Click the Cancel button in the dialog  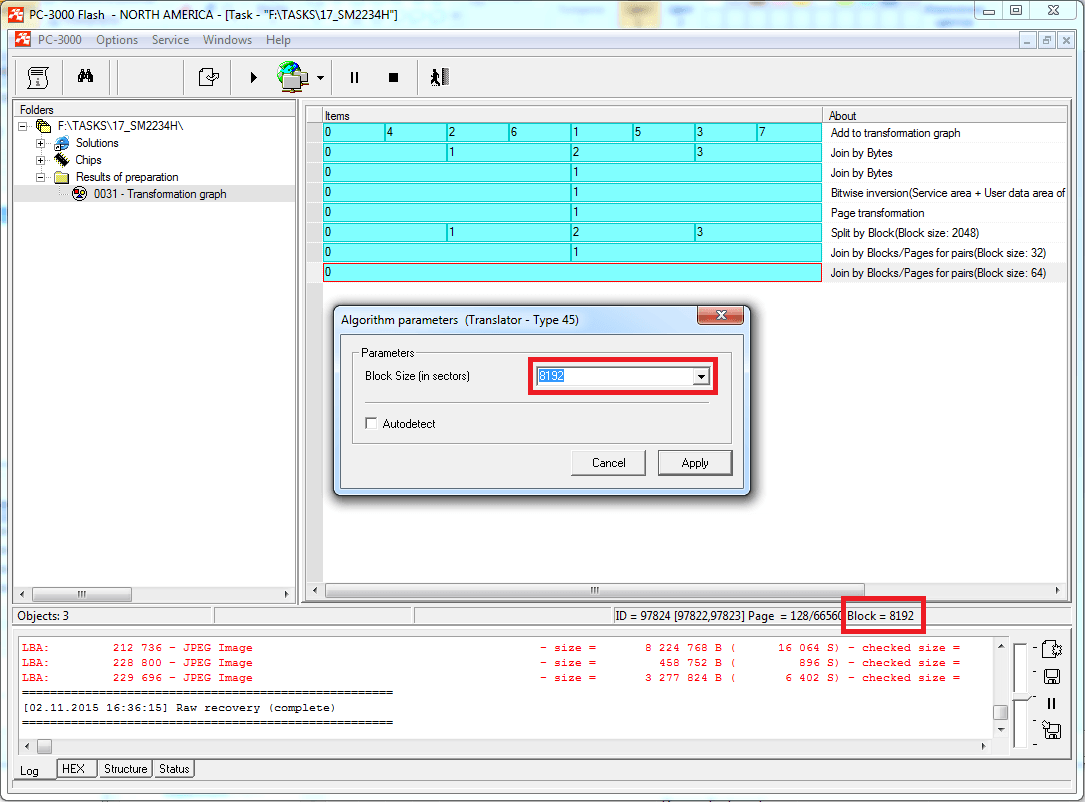click(x=608, y=463)
